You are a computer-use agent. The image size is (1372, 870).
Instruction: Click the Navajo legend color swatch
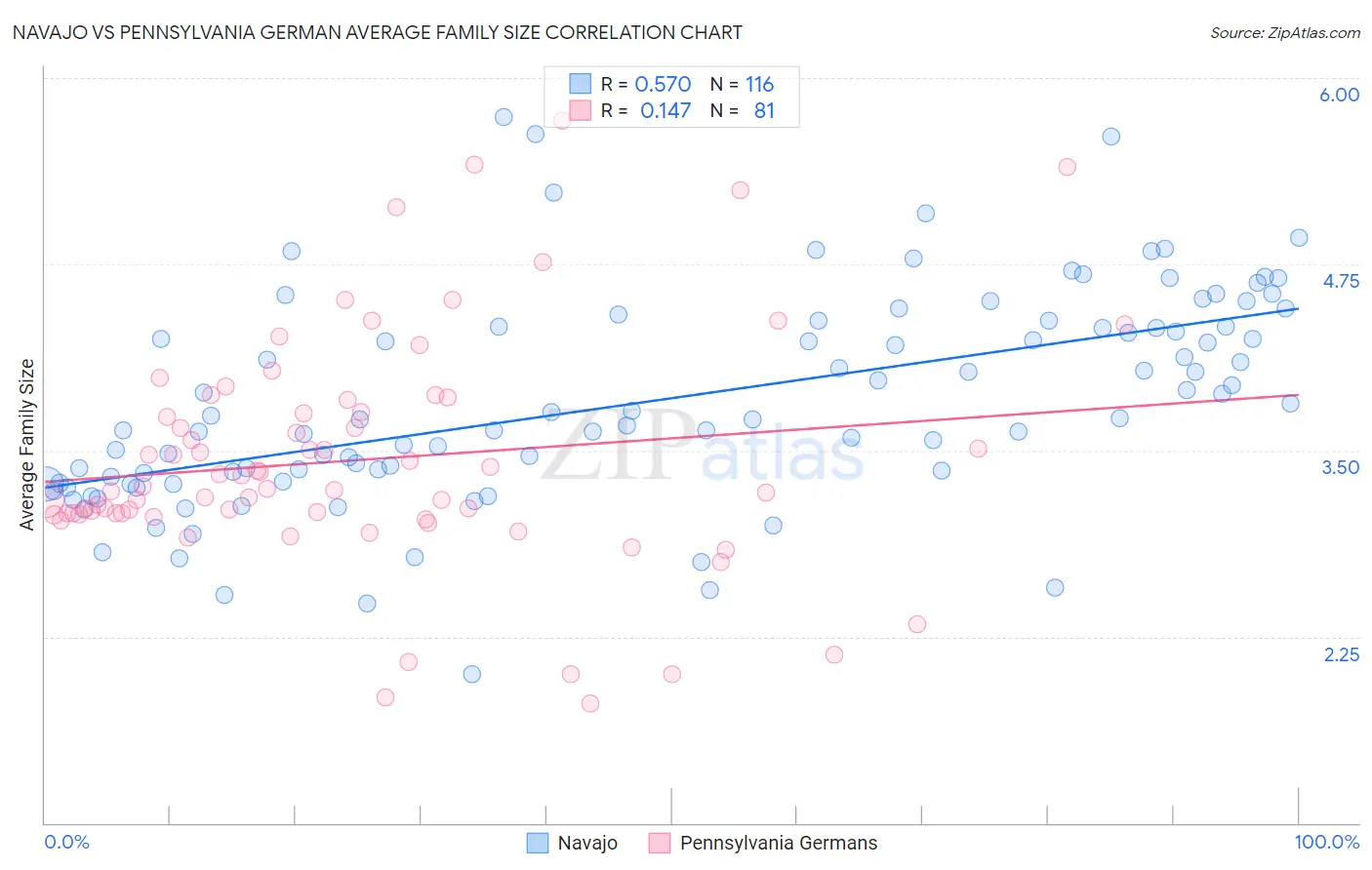[537, 843]
